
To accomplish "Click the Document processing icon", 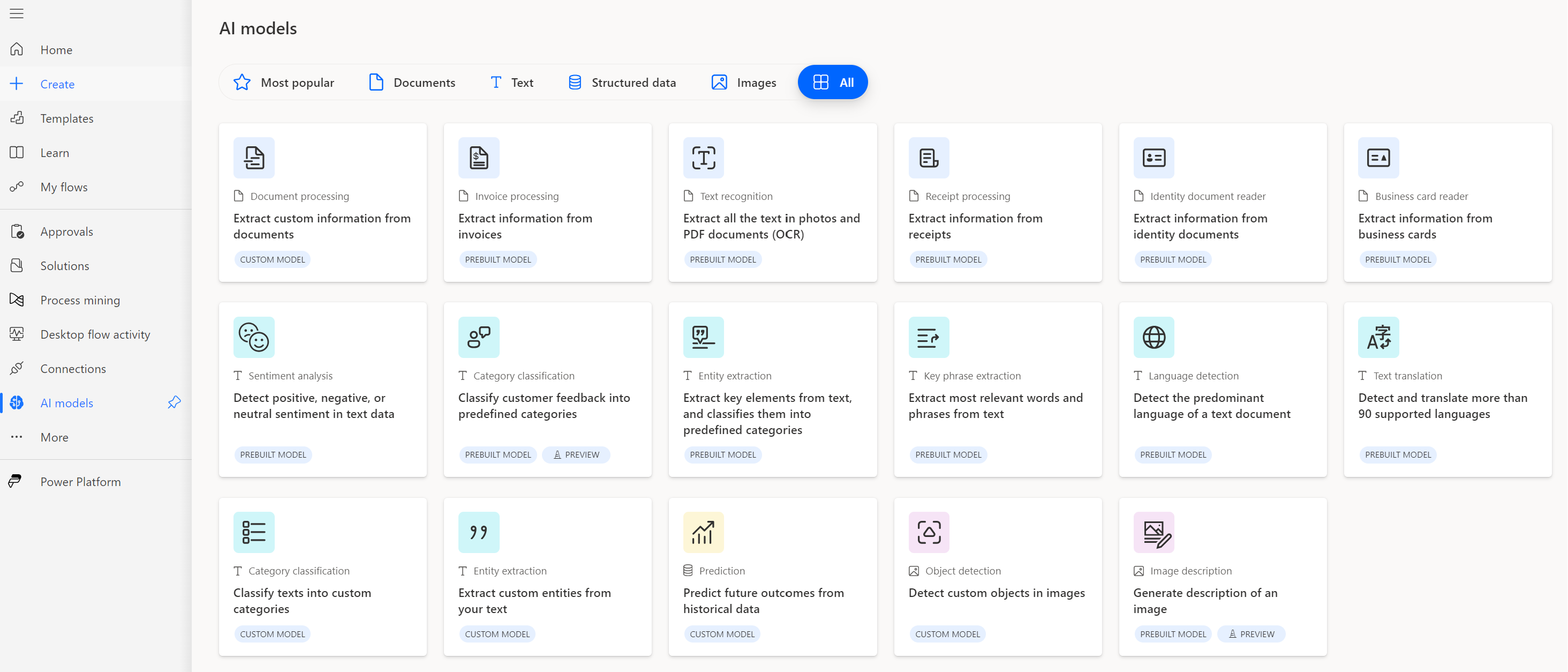I will (x=254, y=157).
